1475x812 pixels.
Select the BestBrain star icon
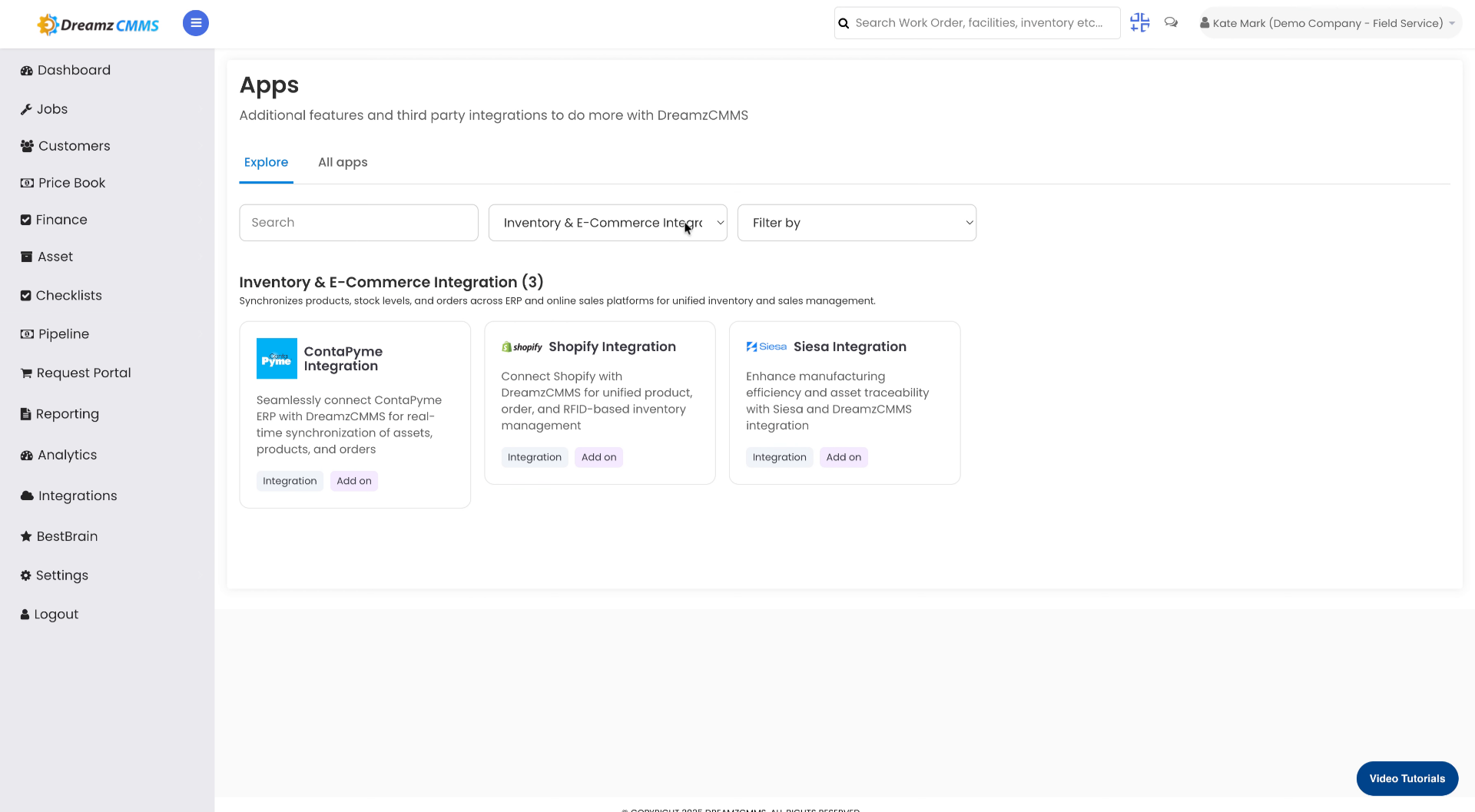(x=25, y=535)
